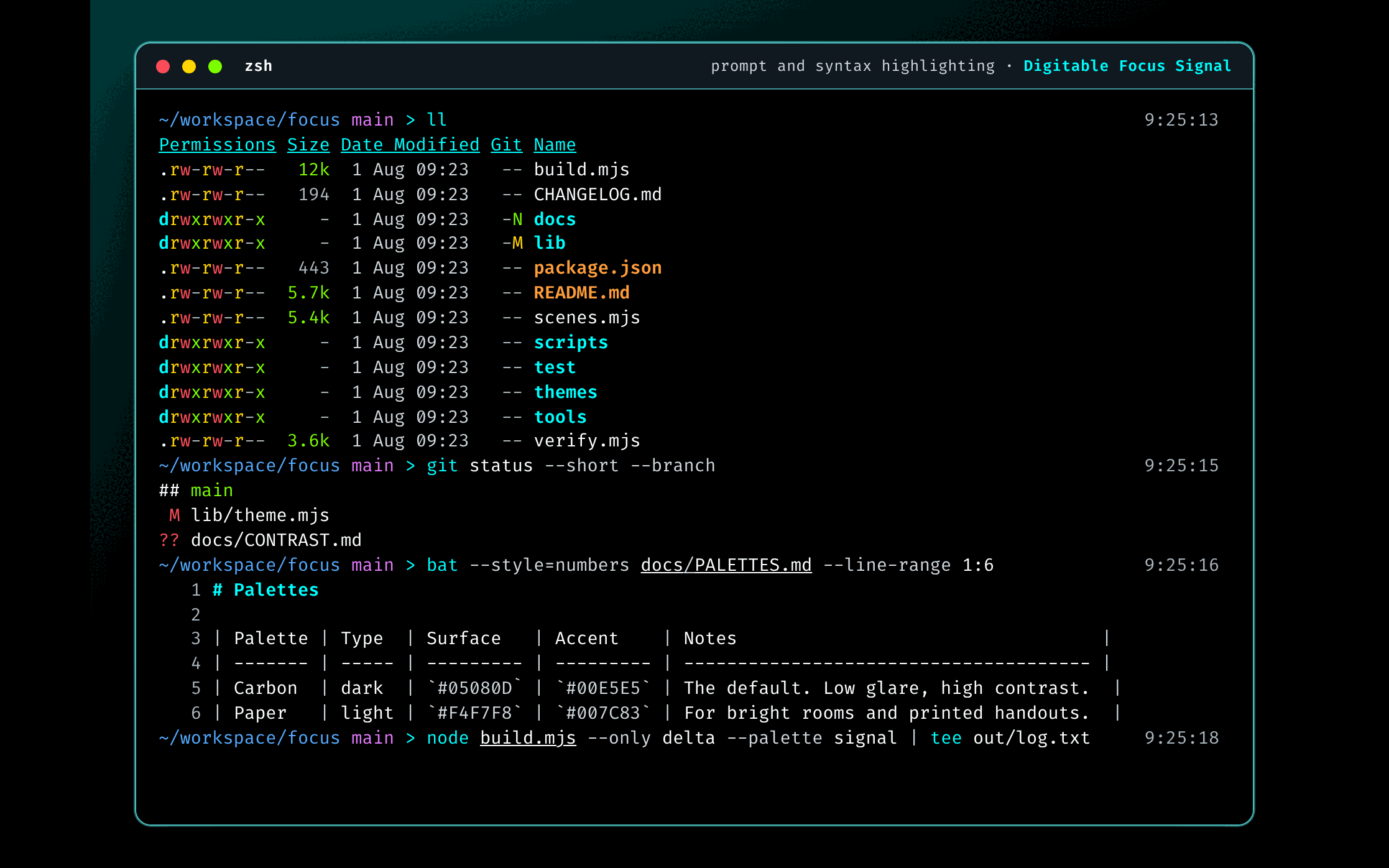
Task: Select the tools directory name
Action: (560, 417)
